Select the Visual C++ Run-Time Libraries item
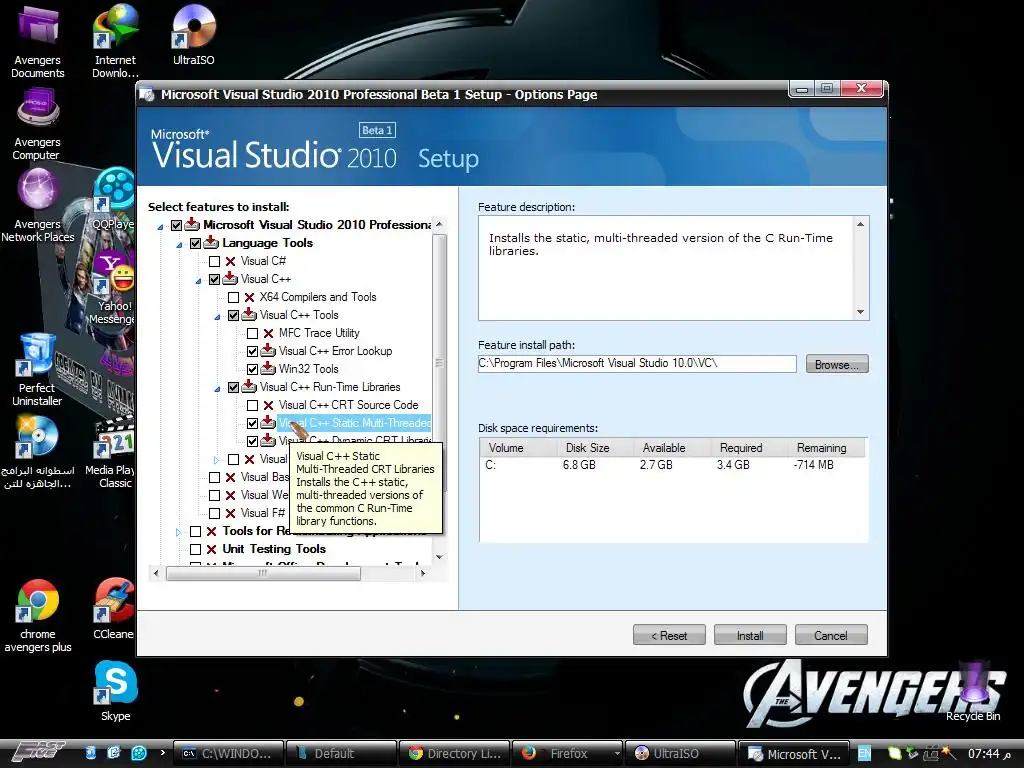Screen dimensions: 1024x768 tap(330, 387)
